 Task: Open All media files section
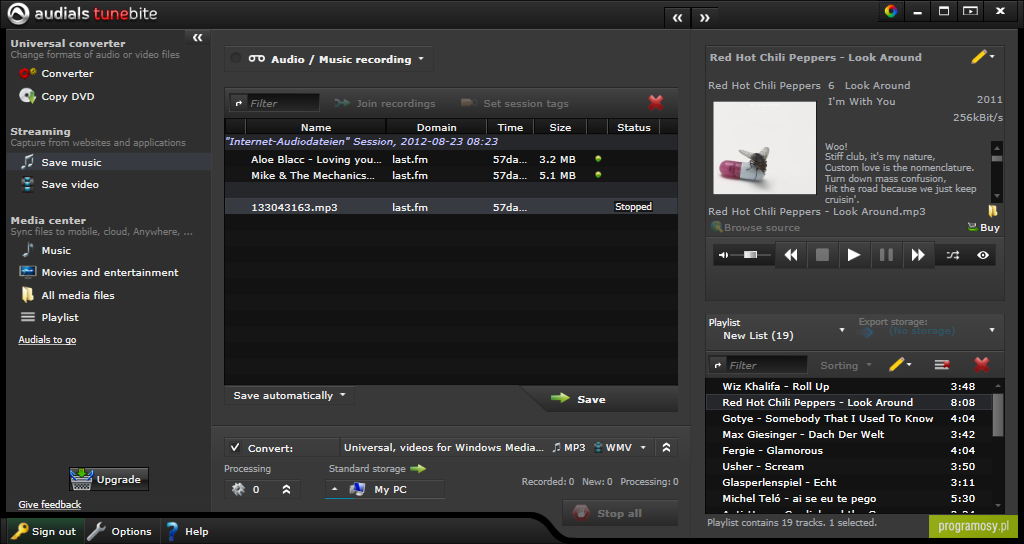point(67,295)
